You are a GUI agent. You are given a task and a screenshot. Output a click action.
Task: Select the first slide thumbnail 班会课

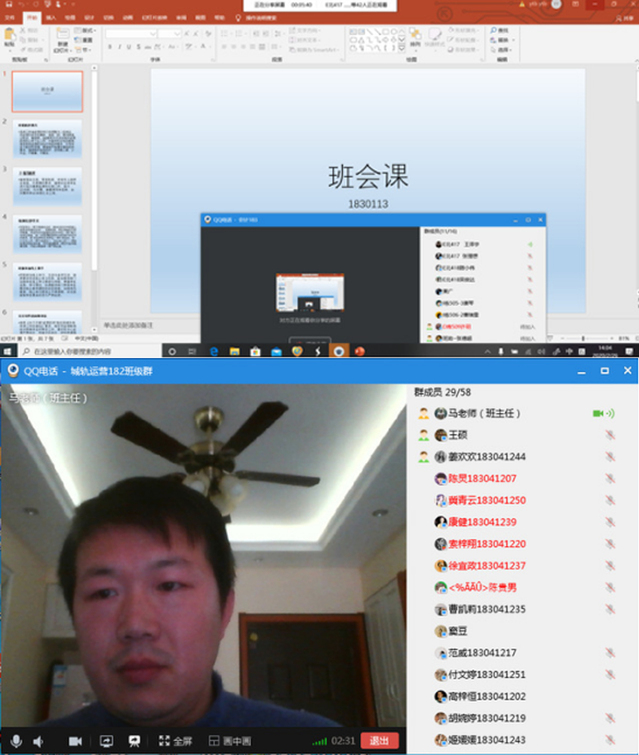click(47, 91)
